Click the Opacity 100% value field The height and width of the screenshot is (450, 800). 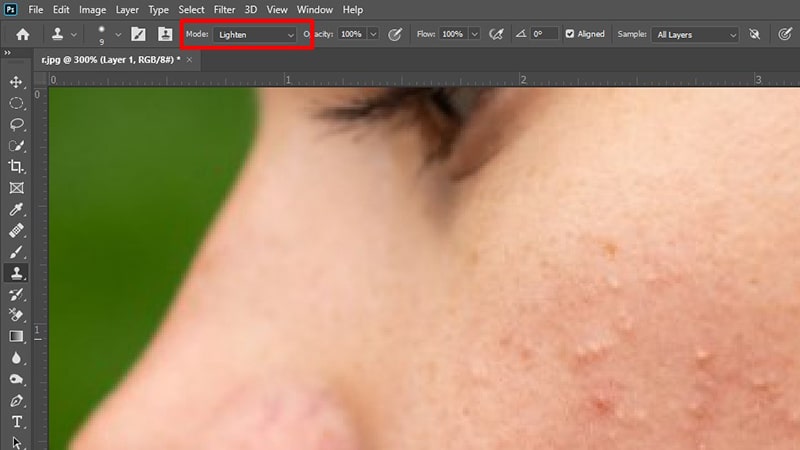point(352,34)
